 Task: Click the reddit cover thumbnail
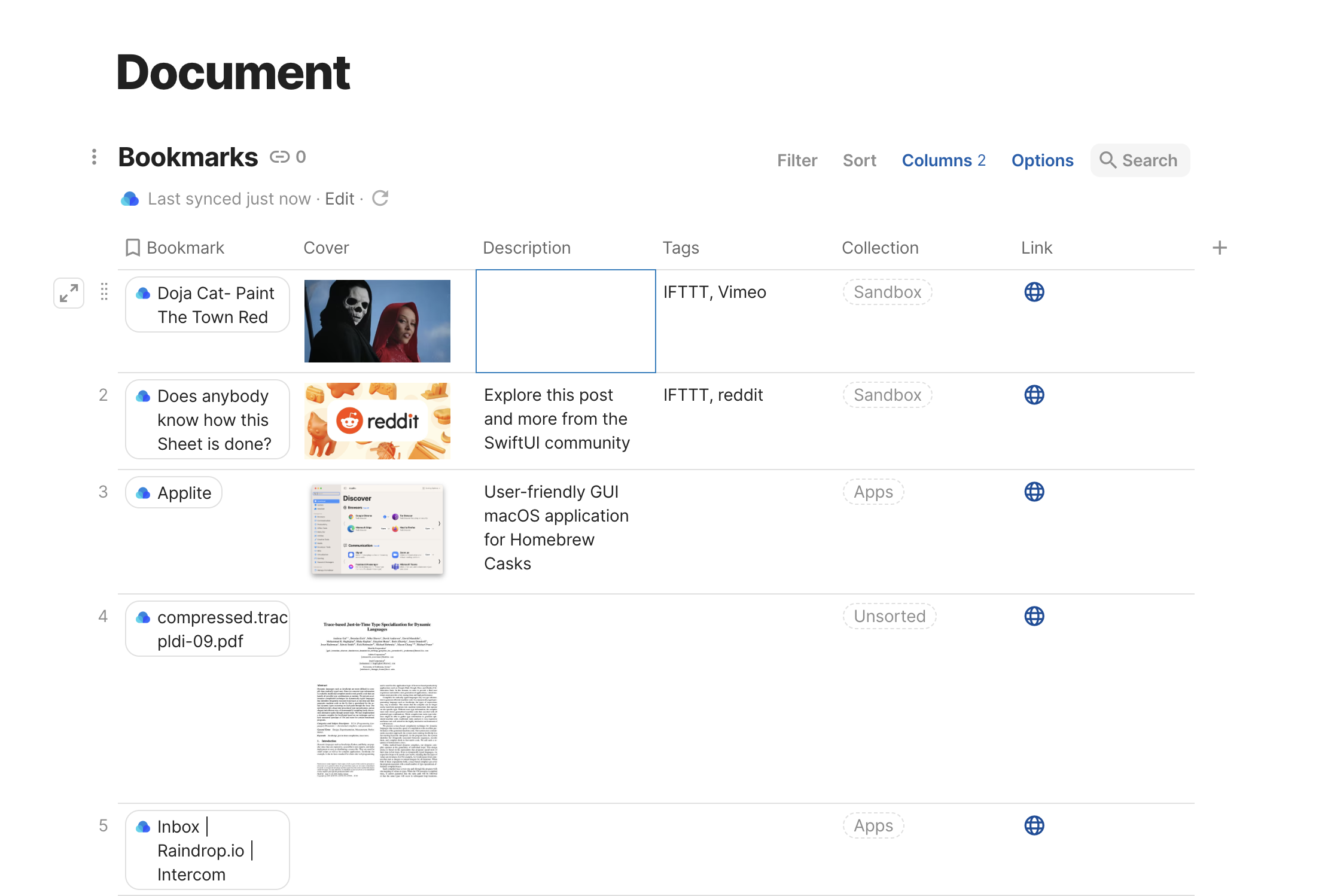coord(377,421)
